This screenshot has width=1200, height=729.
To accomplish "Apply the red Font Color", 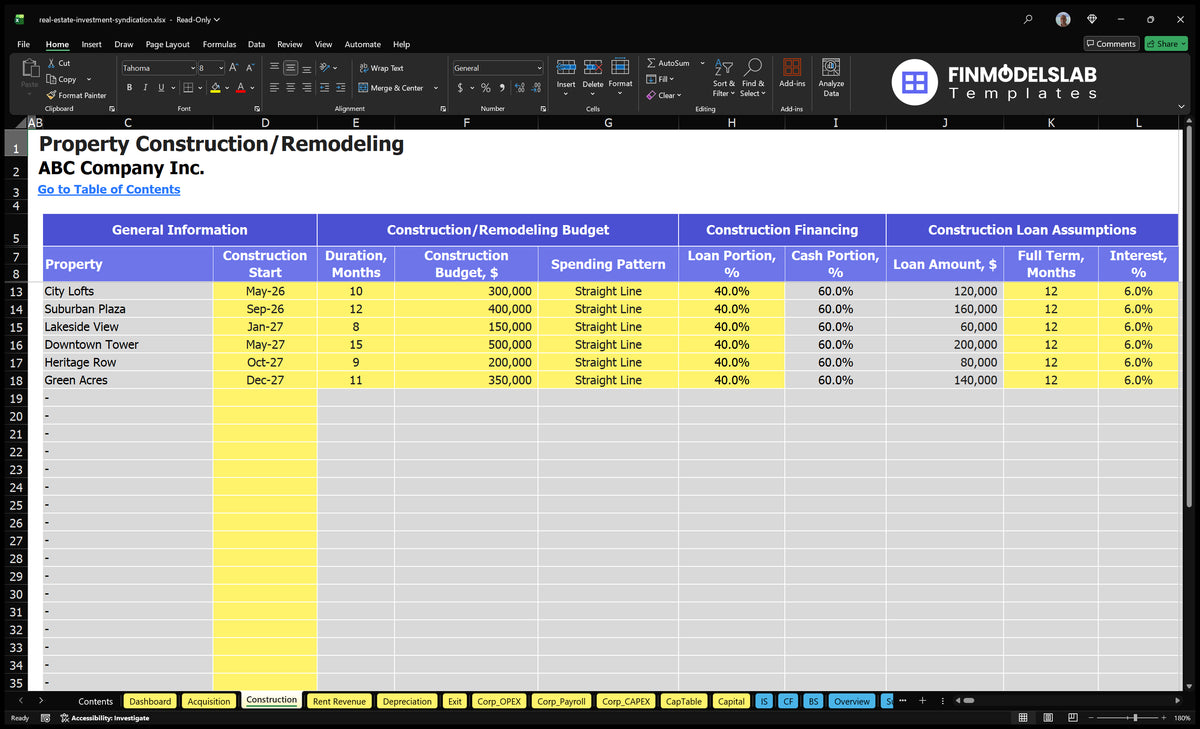I will pyautogui.click(x=240, y=88).
